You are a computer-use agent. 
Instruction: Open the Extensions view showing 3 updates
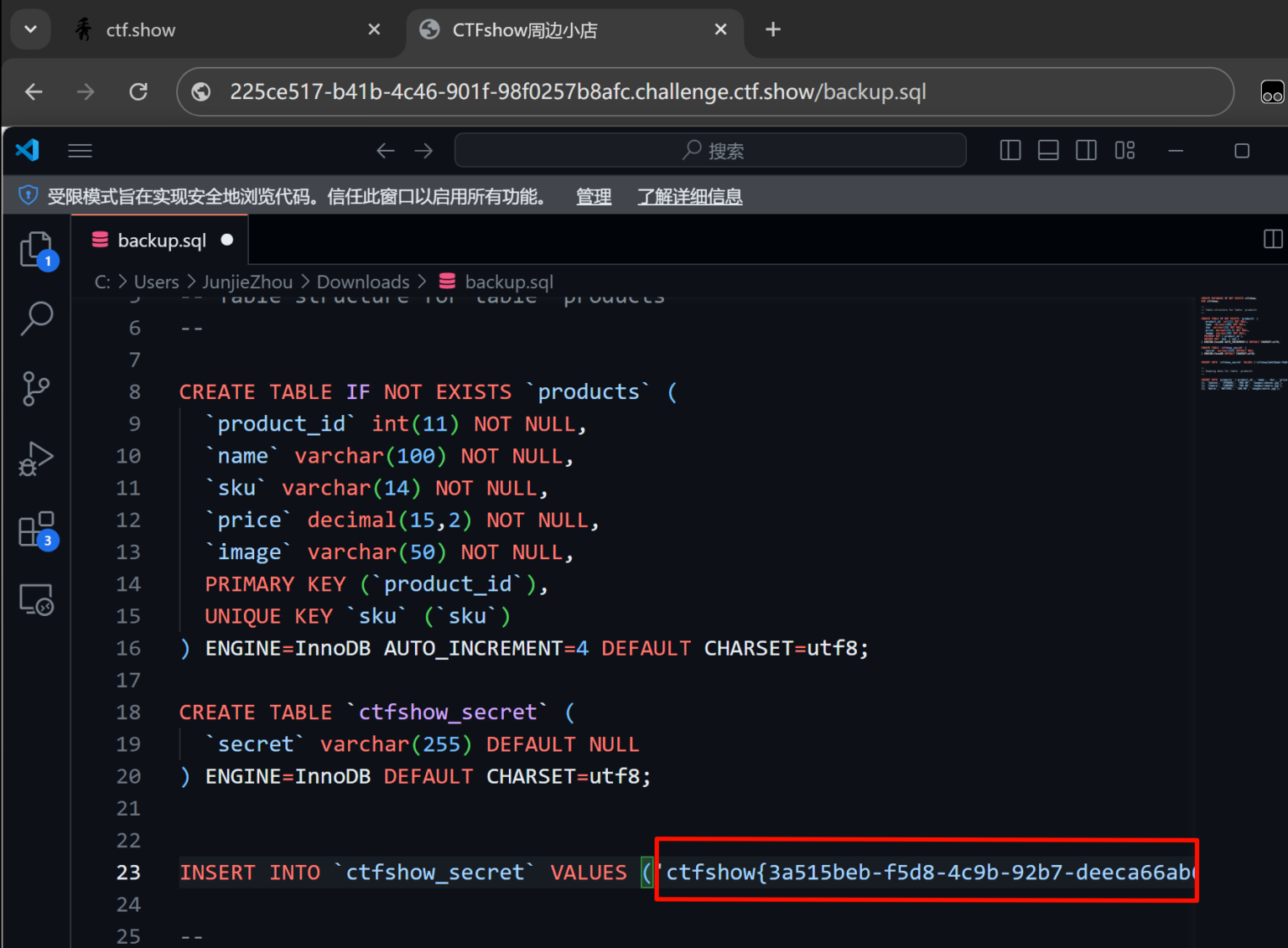(x=36, y=528)
